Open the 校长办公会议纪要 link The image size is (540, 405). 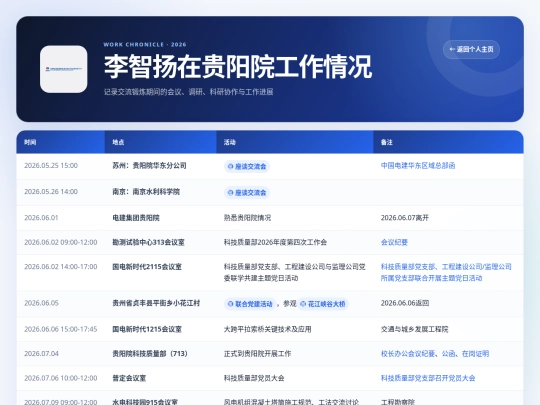pyautogui.click(x=408, y=354)
